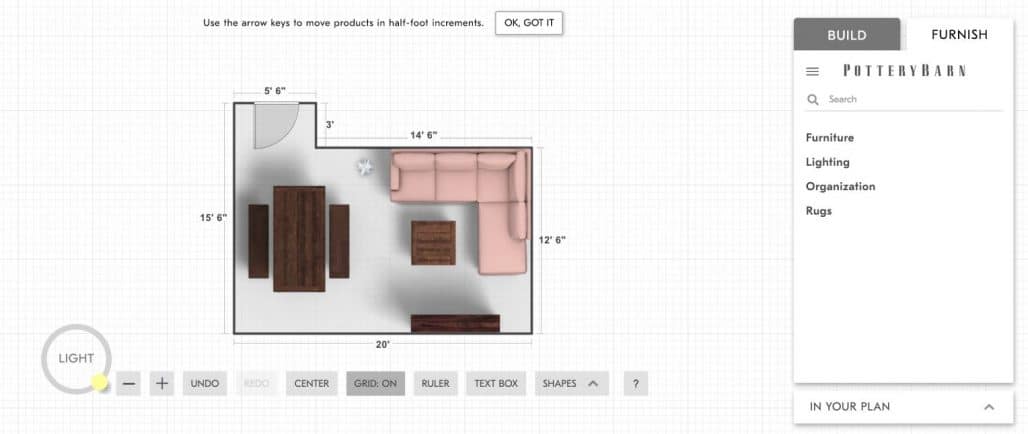Viewport: 1028px width, 434px height.
Task: Switch to the FURNISH tab
Action: coord(959,35)
